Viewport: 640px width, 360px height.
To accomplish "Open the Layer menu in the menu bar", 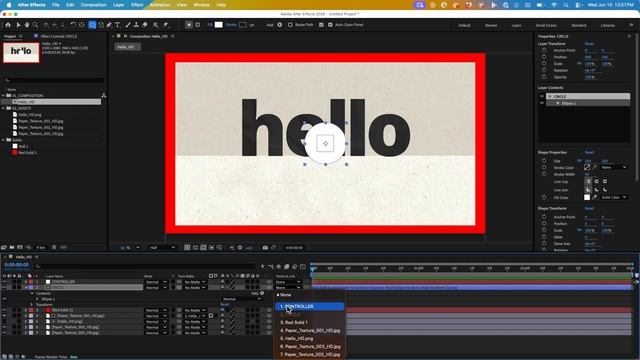I will [x=118, y=5].
